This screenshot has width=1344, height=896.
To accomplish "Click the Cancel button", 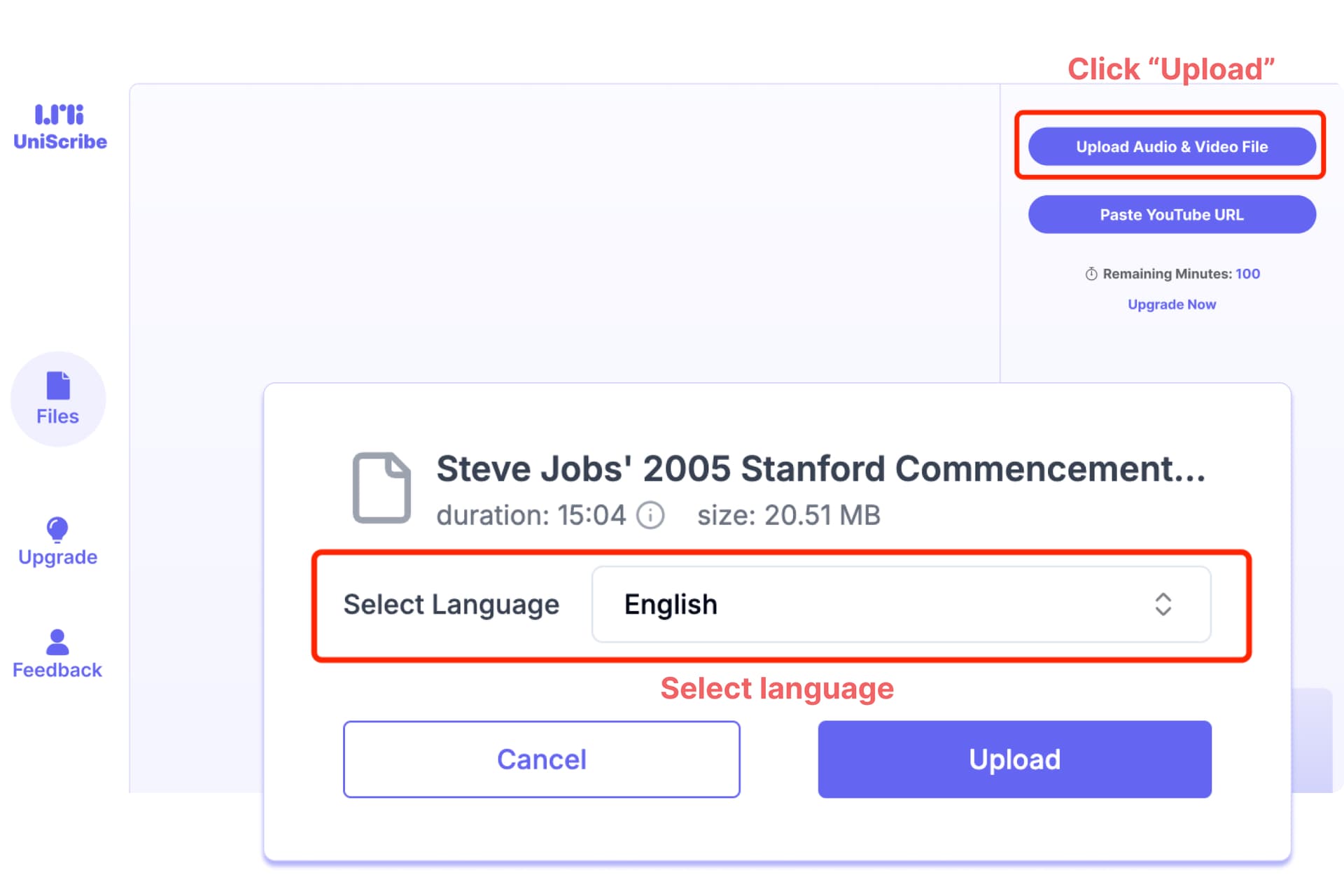I will click(541, 759).
